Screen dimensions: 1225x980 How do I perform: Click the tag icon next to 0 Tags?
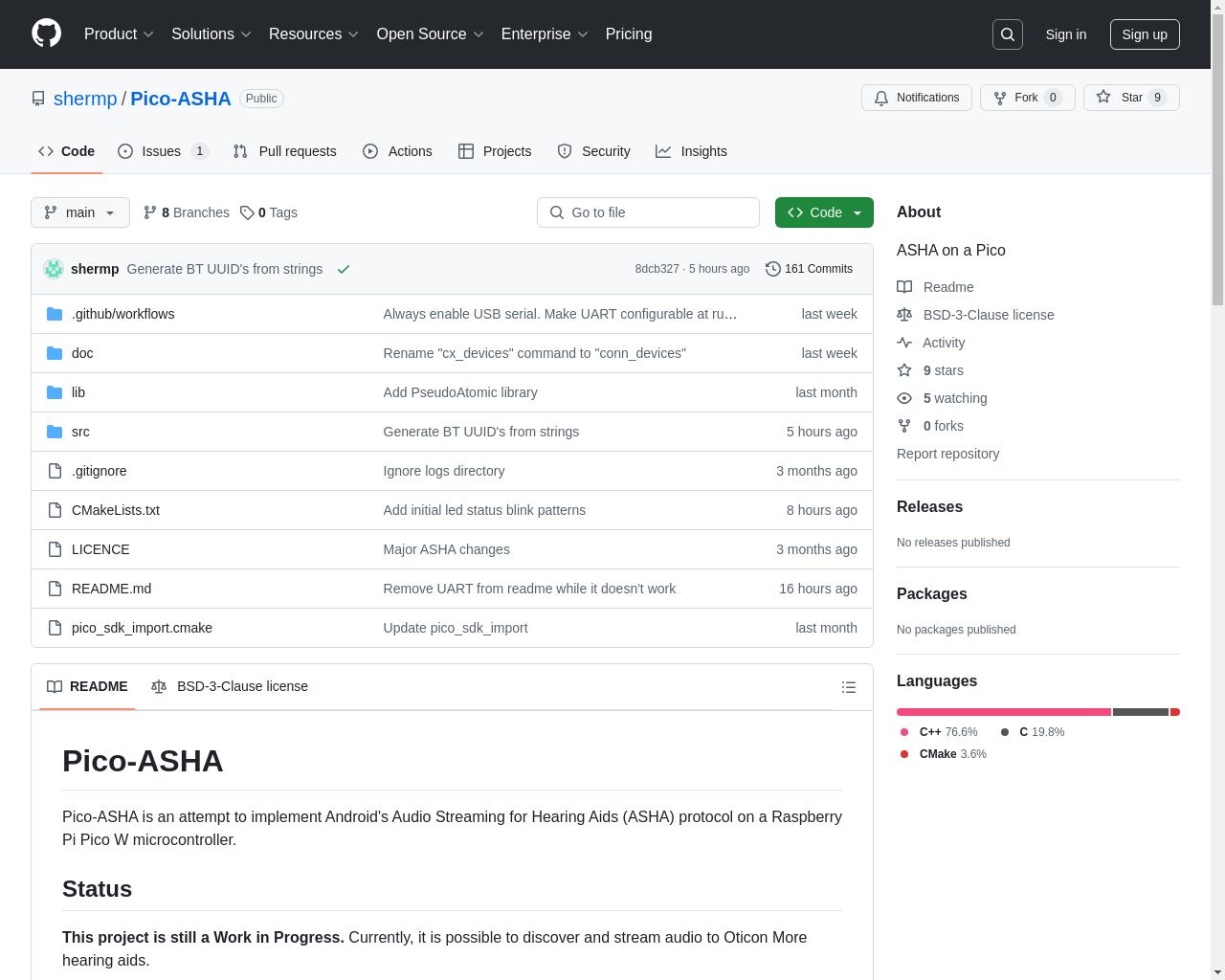(x=247, y=212)
